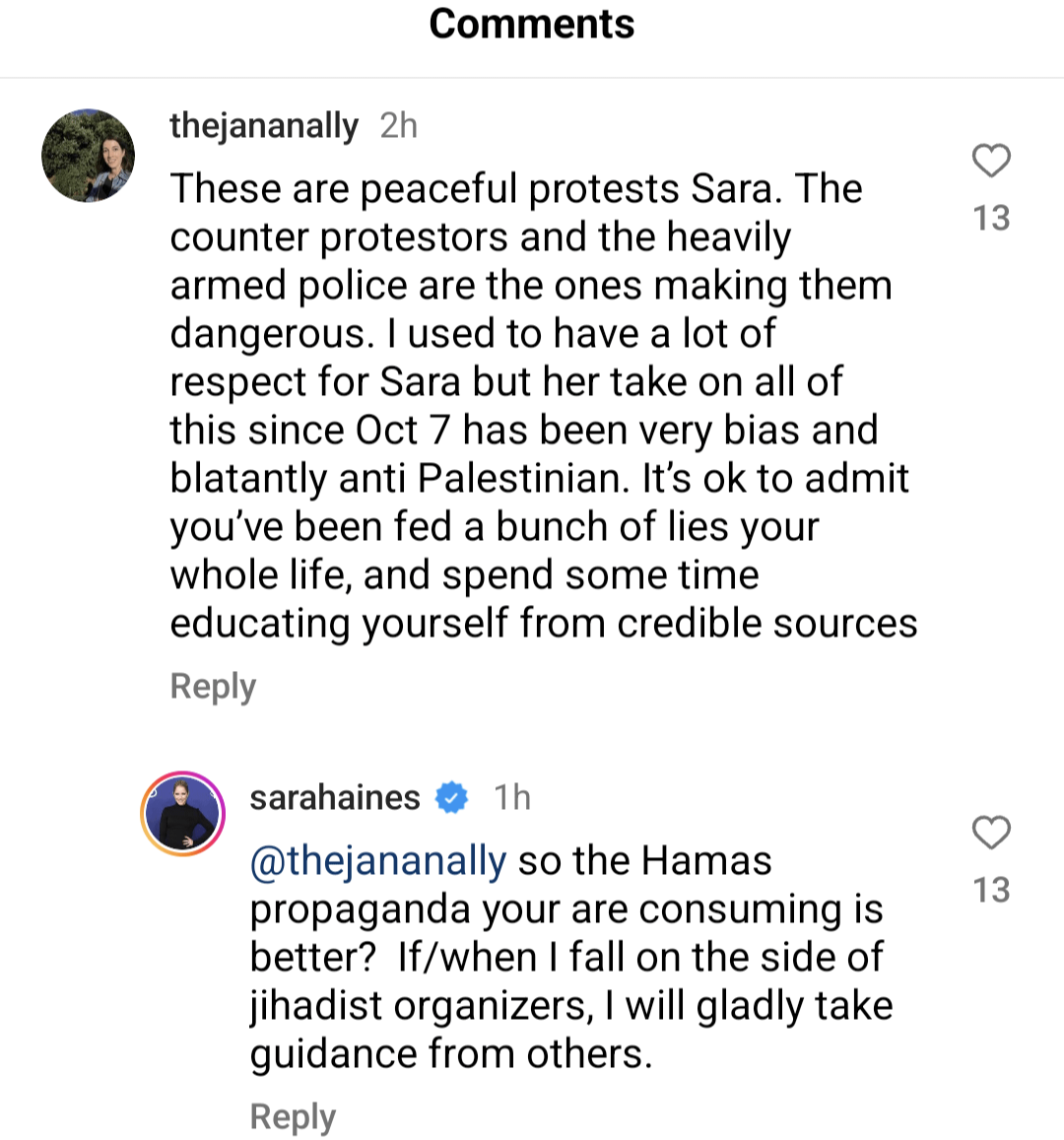Open the sarahaines username link
This screenshot has height=1140, width=1064.
coord(334,797)
